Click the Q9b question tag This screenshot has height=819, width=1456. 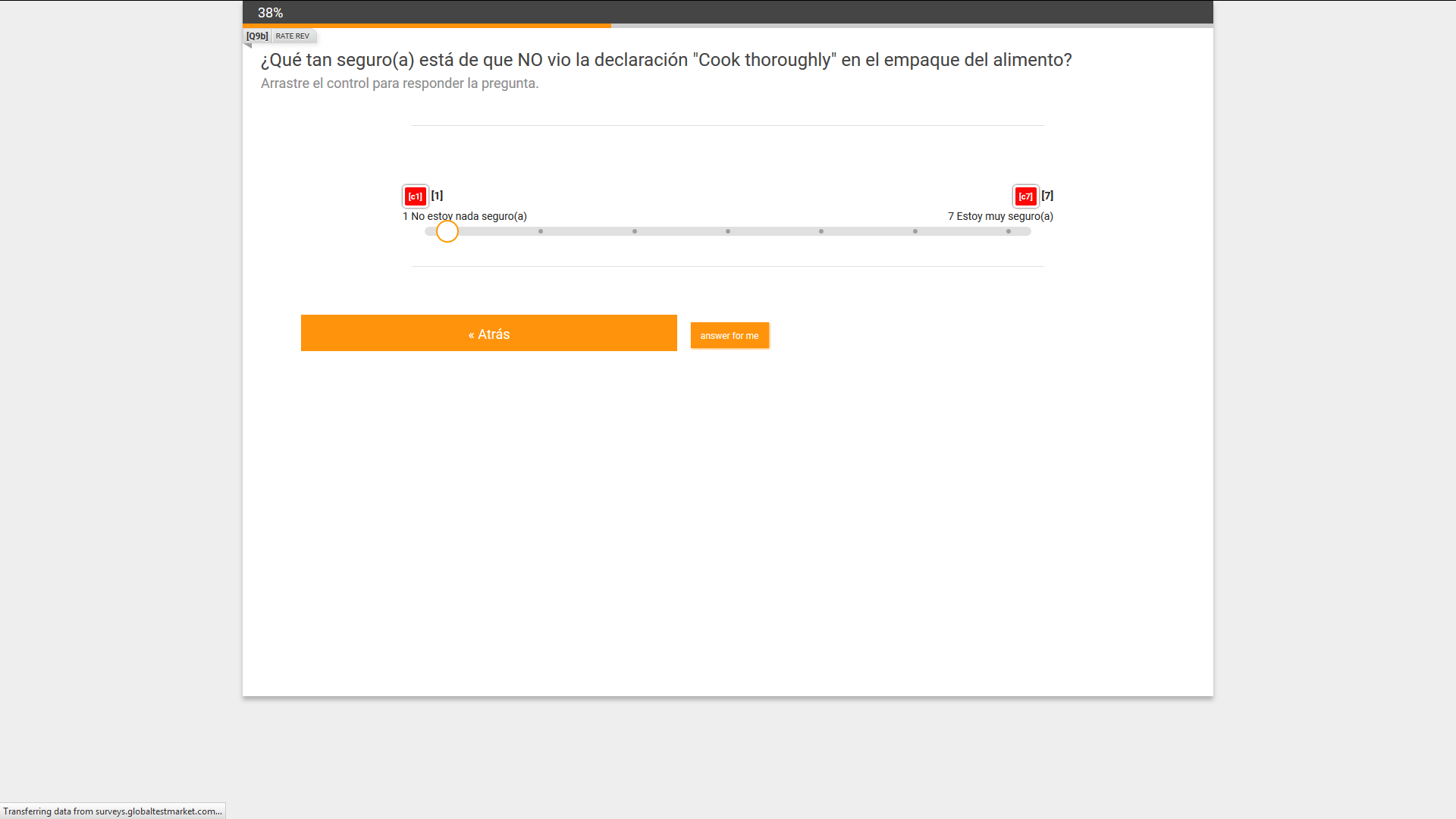point(257,36)
